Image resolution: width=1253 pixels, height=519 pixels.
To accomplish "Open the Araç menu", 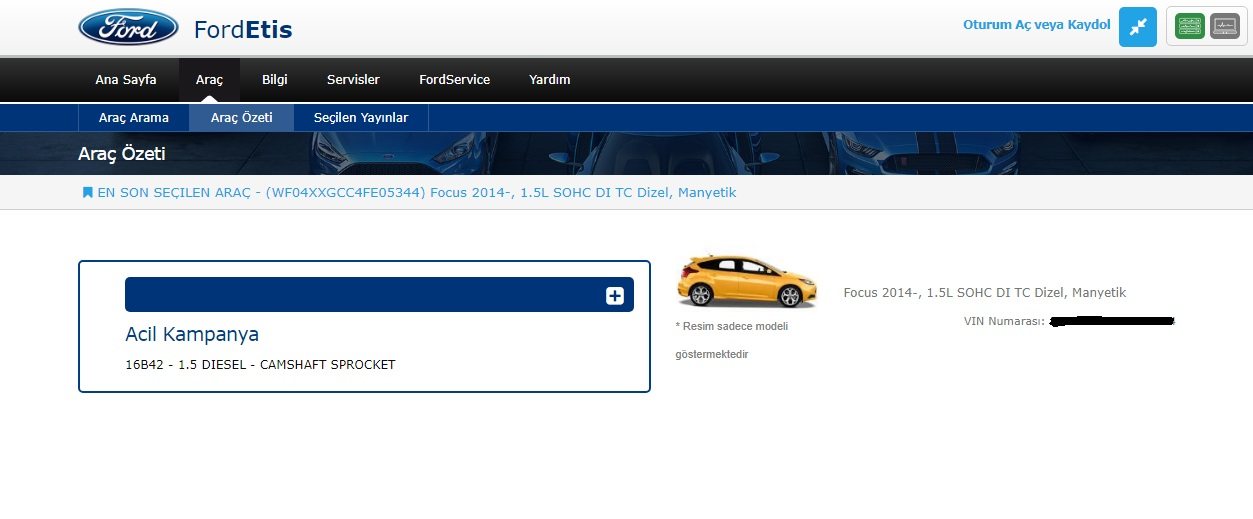I will point(209,80).
